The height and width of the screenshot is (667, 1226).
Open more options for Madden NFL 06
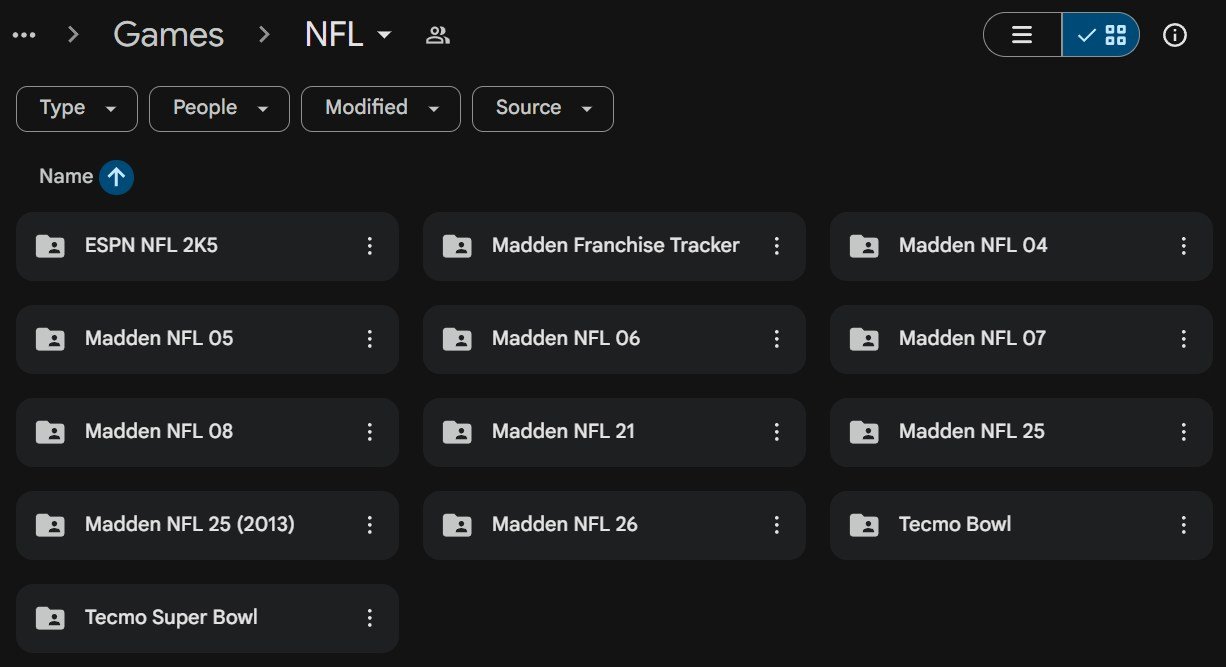777,339
